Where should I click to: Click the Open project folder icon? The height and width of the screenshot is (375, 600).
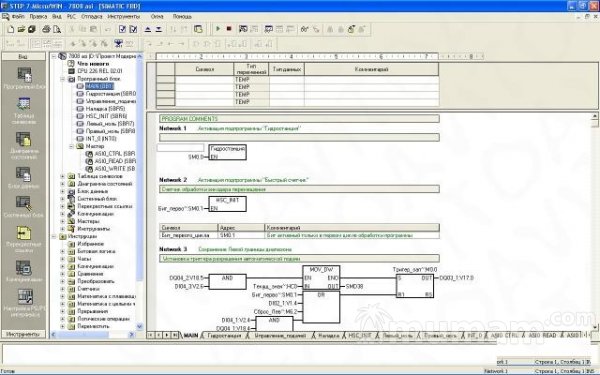pyautogui.click(x=21, y=29)
